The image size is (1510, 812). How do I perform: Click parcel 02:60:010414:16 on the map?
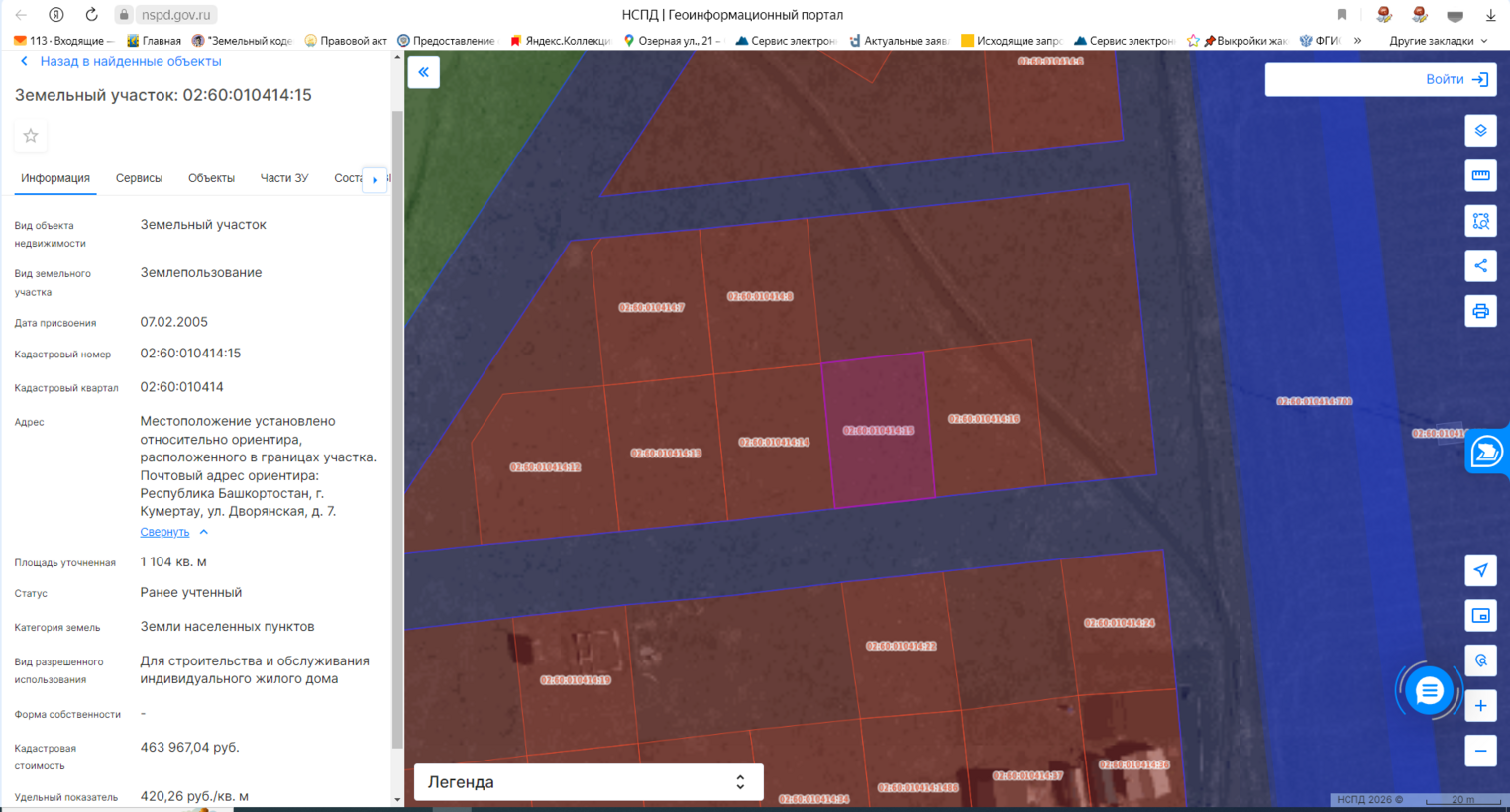984,418
